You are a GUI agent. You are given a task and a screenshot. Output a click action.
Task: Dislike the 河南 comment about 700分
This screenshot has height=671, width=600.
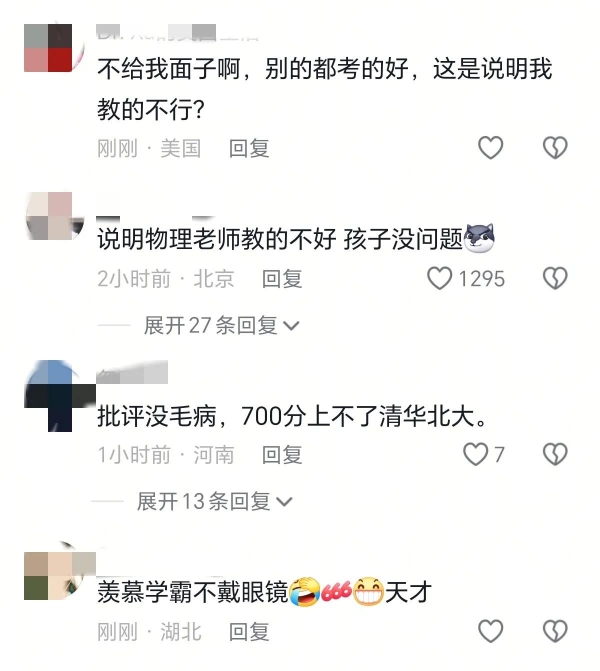[x=555, y=454]
